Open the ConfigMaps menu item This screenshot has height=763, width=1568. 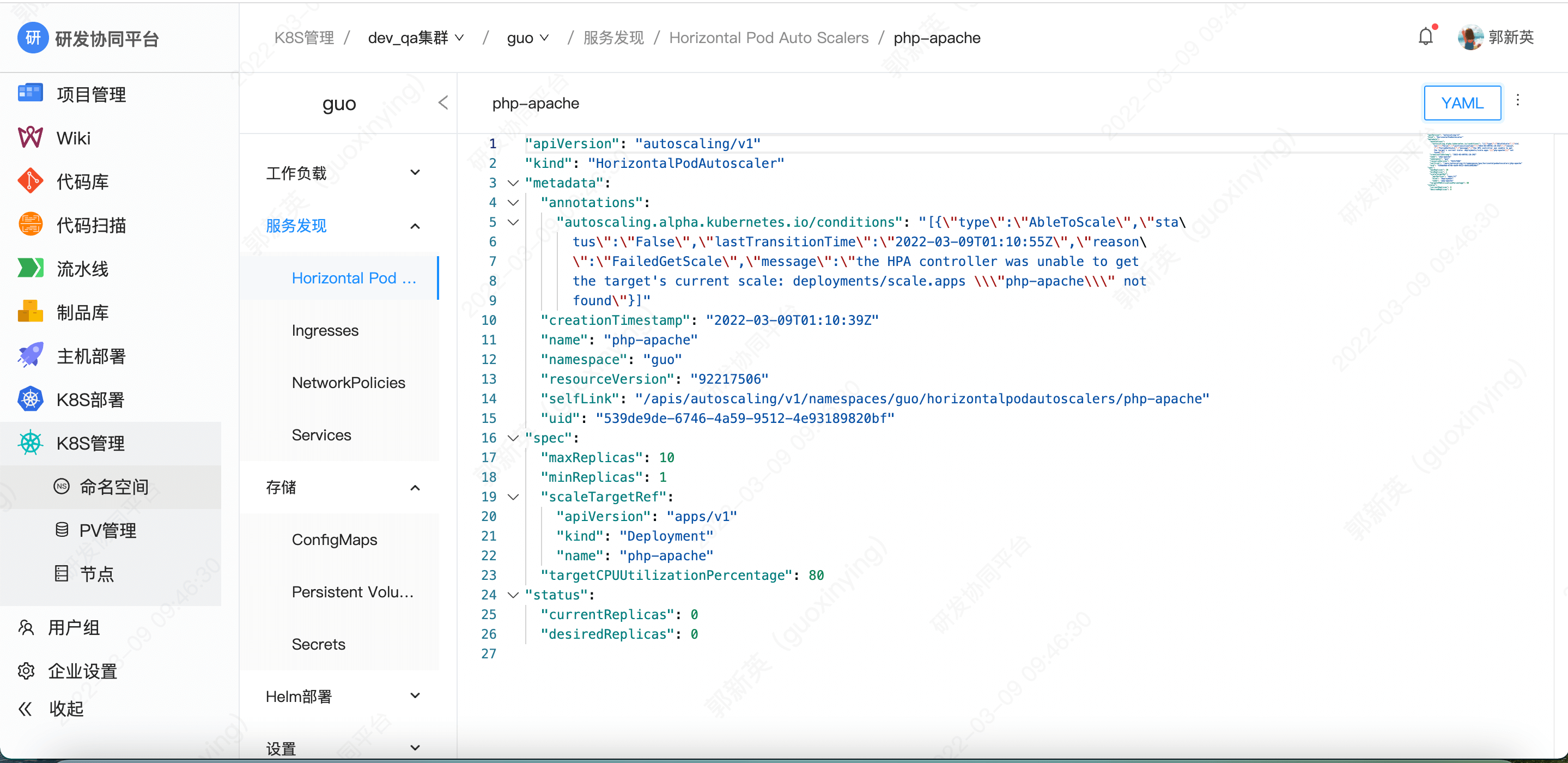pos(334,540)
